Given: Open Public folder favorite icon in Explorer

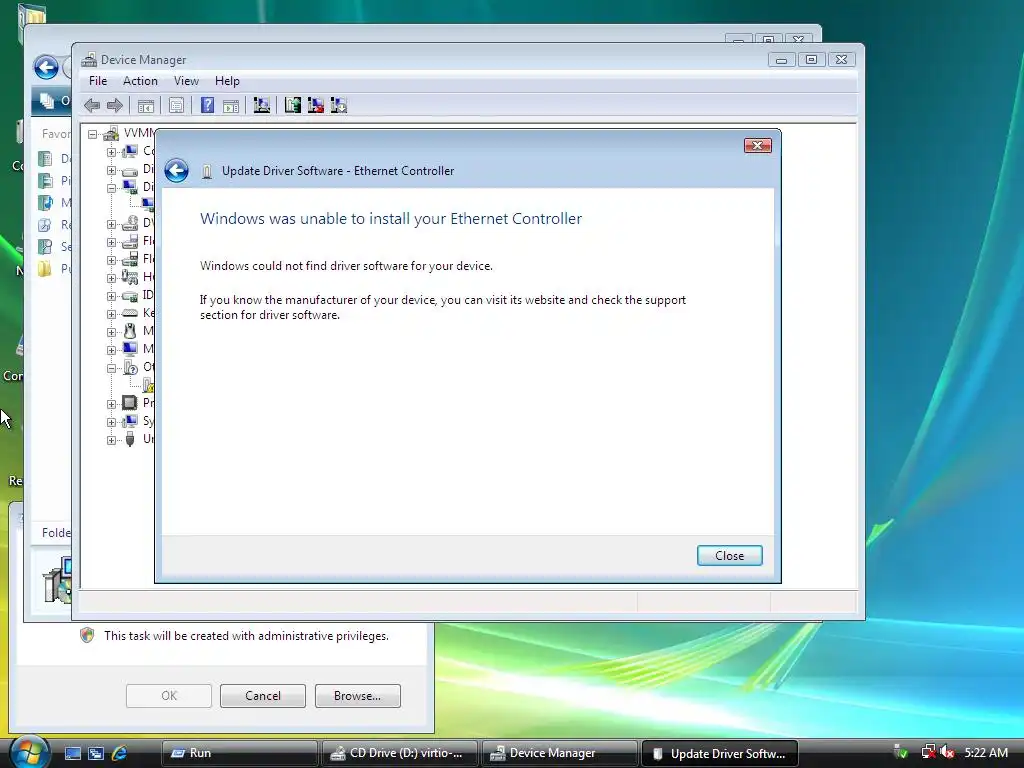Looking at the screenshot, I should [x=45, y=269].
